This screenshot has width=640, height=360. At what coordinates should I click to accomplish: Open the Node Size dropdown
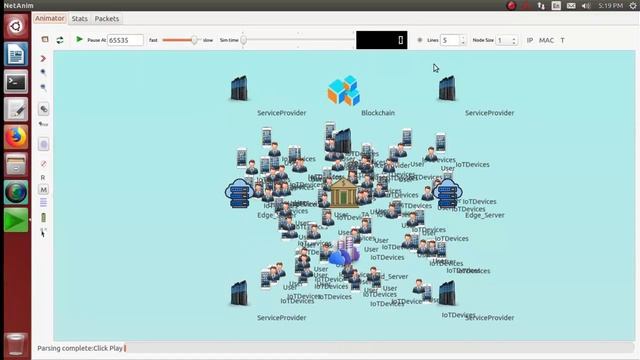pos(507,40)
